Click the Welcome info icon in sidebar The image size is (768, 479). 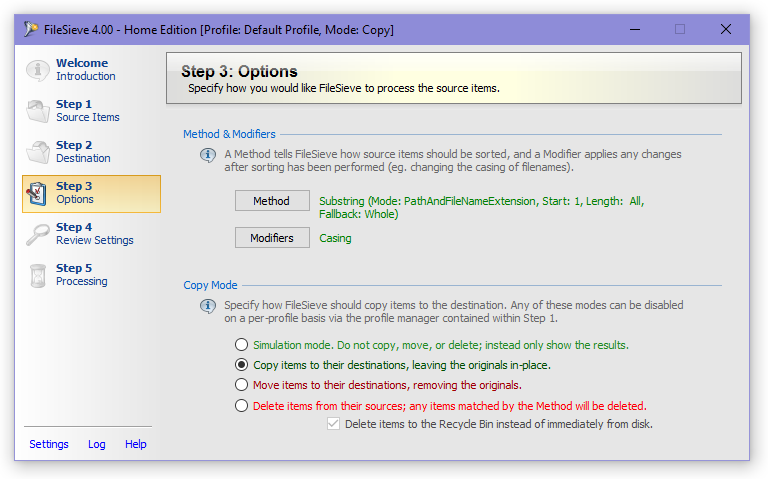pyautogui.click(x=38, y=70)
